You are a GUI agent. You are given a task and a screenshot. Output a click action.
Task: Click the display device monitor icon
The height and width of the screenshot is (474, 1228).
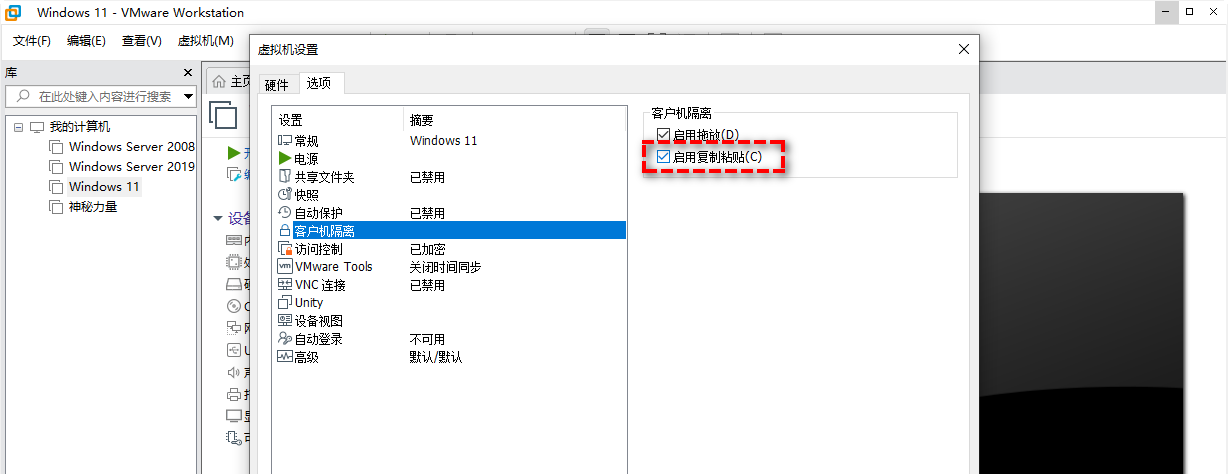[235, 416]
